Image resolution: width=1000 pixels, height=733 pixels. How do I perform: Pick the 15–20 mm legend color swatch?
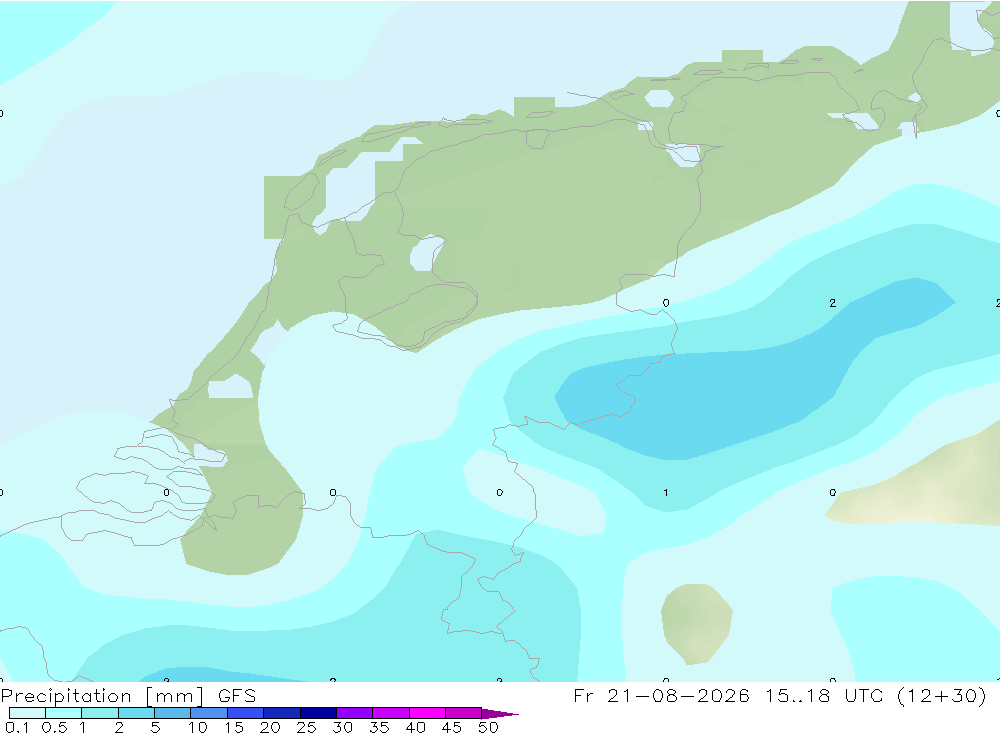(x=246, y=713)
